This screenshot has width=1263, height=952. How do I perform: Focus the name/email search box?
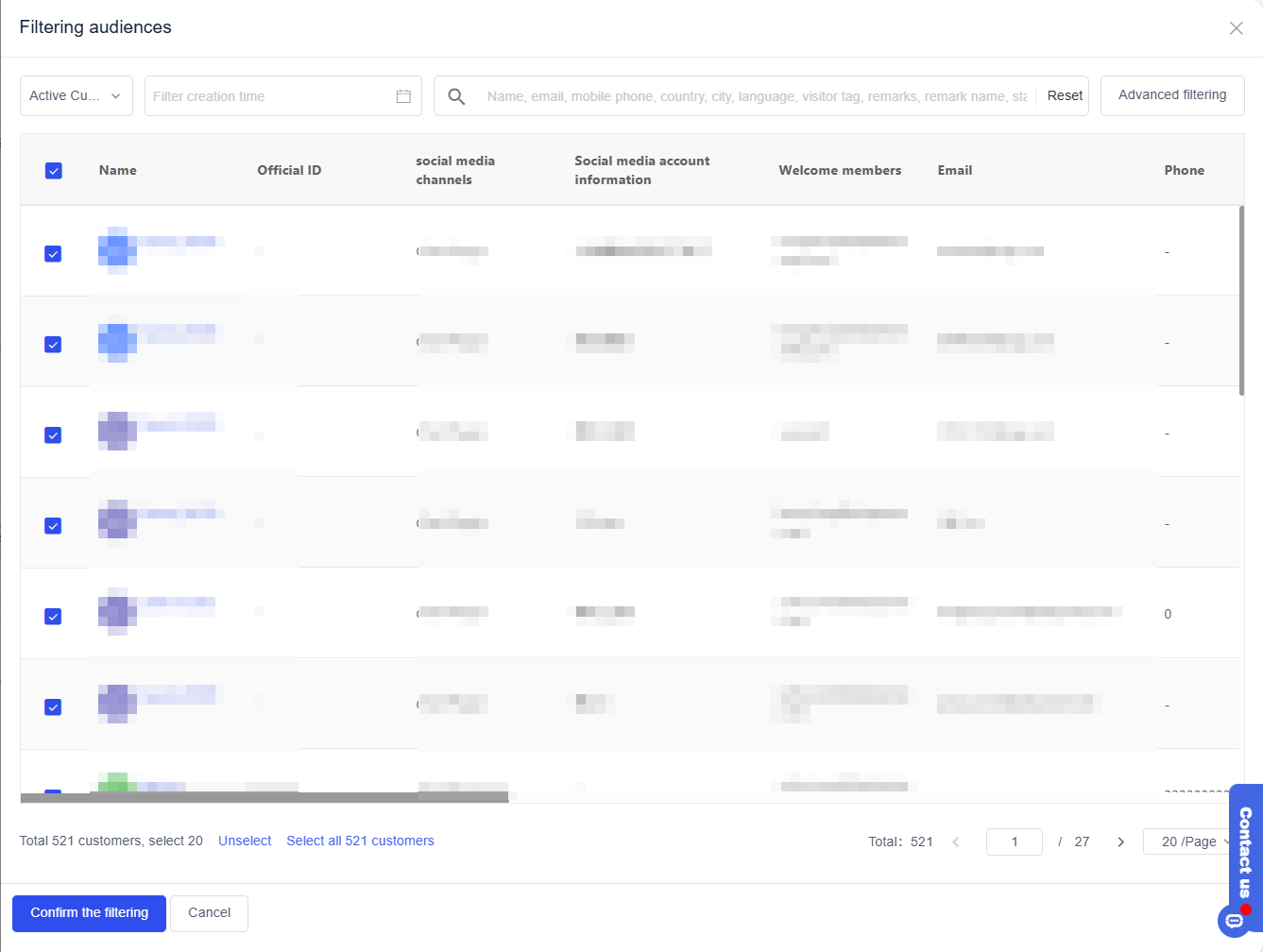756,96
